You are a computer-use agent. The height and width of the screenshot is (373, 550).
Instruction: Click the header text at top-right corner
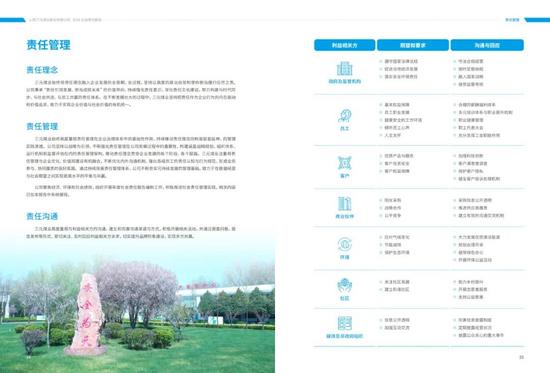tap(512, 20)
